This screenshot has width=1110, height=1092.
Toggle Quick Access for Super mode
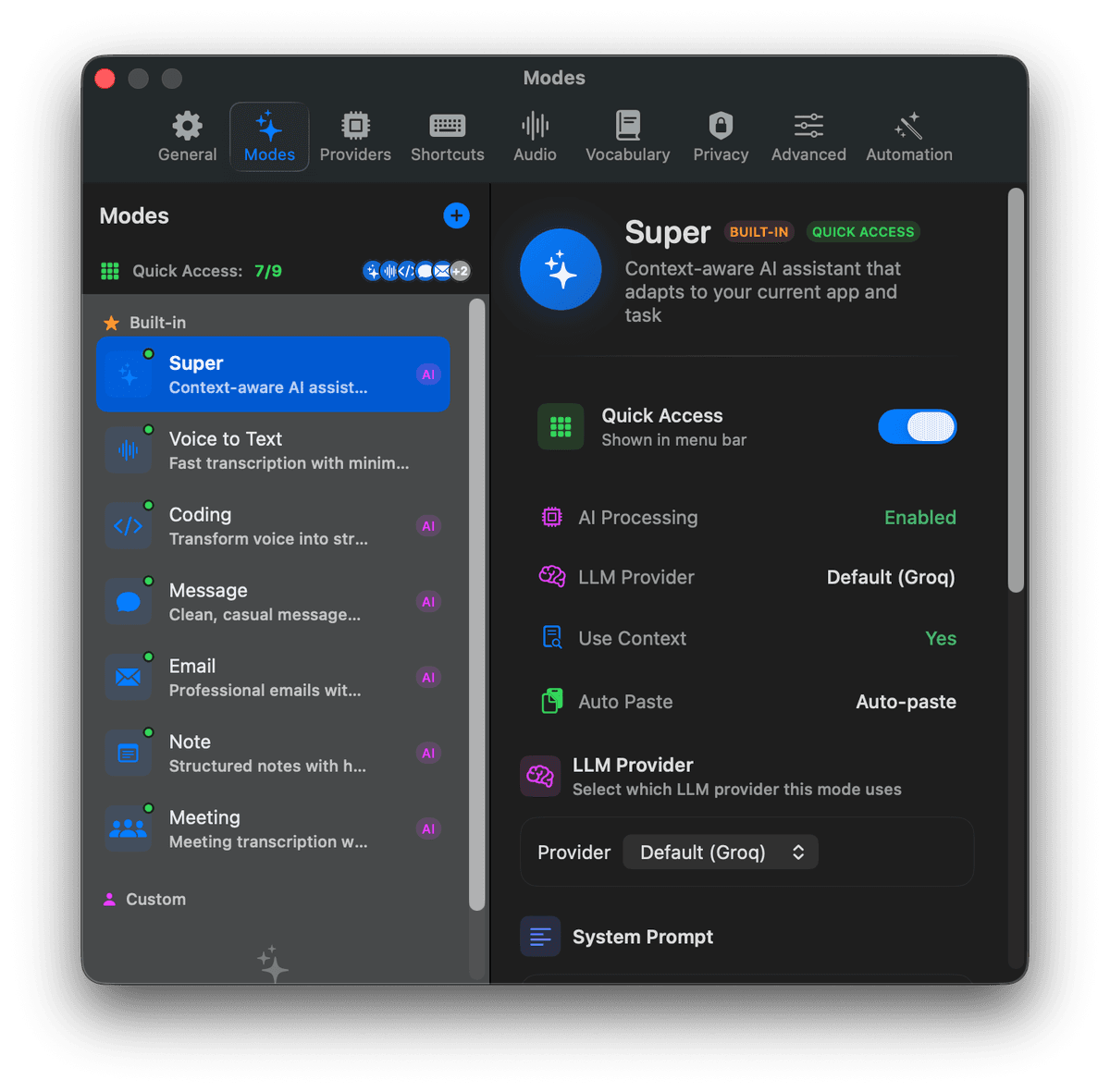[917, 426]
